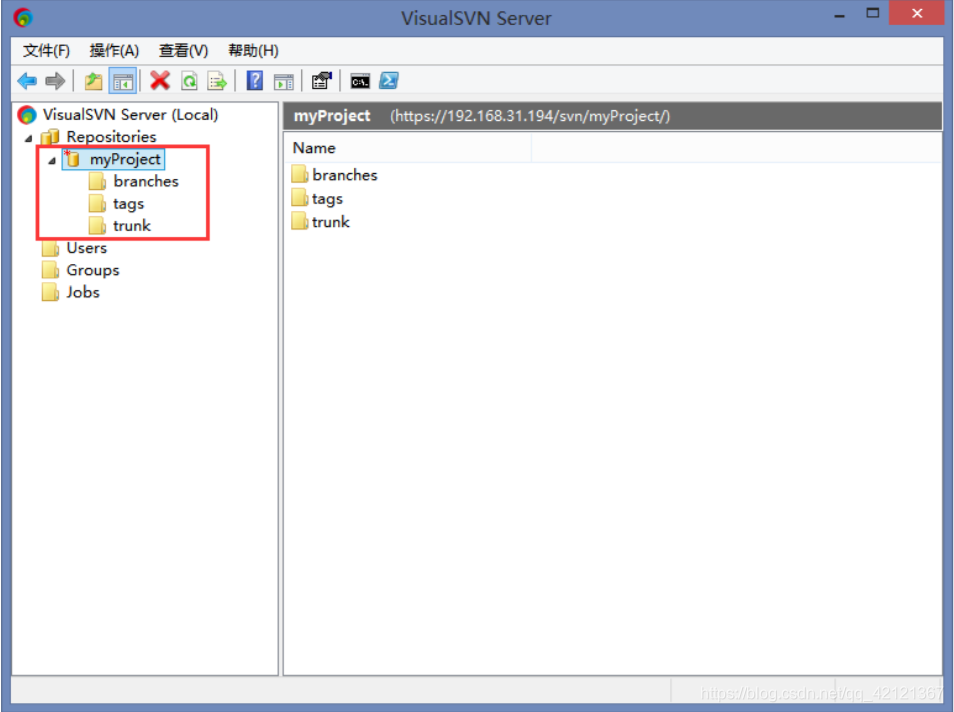This screenshot has height=712, width=954.
Task: Click the Export List toolbar icon
Action: [x=217, y=80]
